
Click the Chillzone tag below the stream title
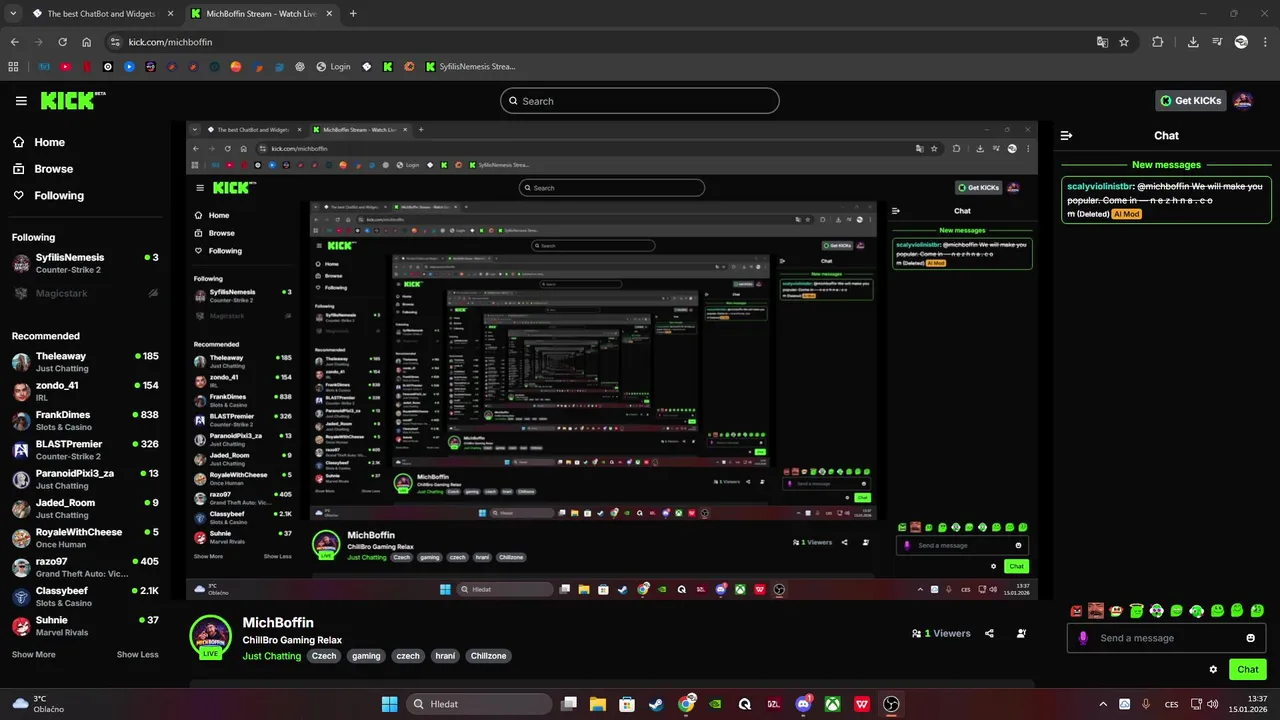pos(489,656)
